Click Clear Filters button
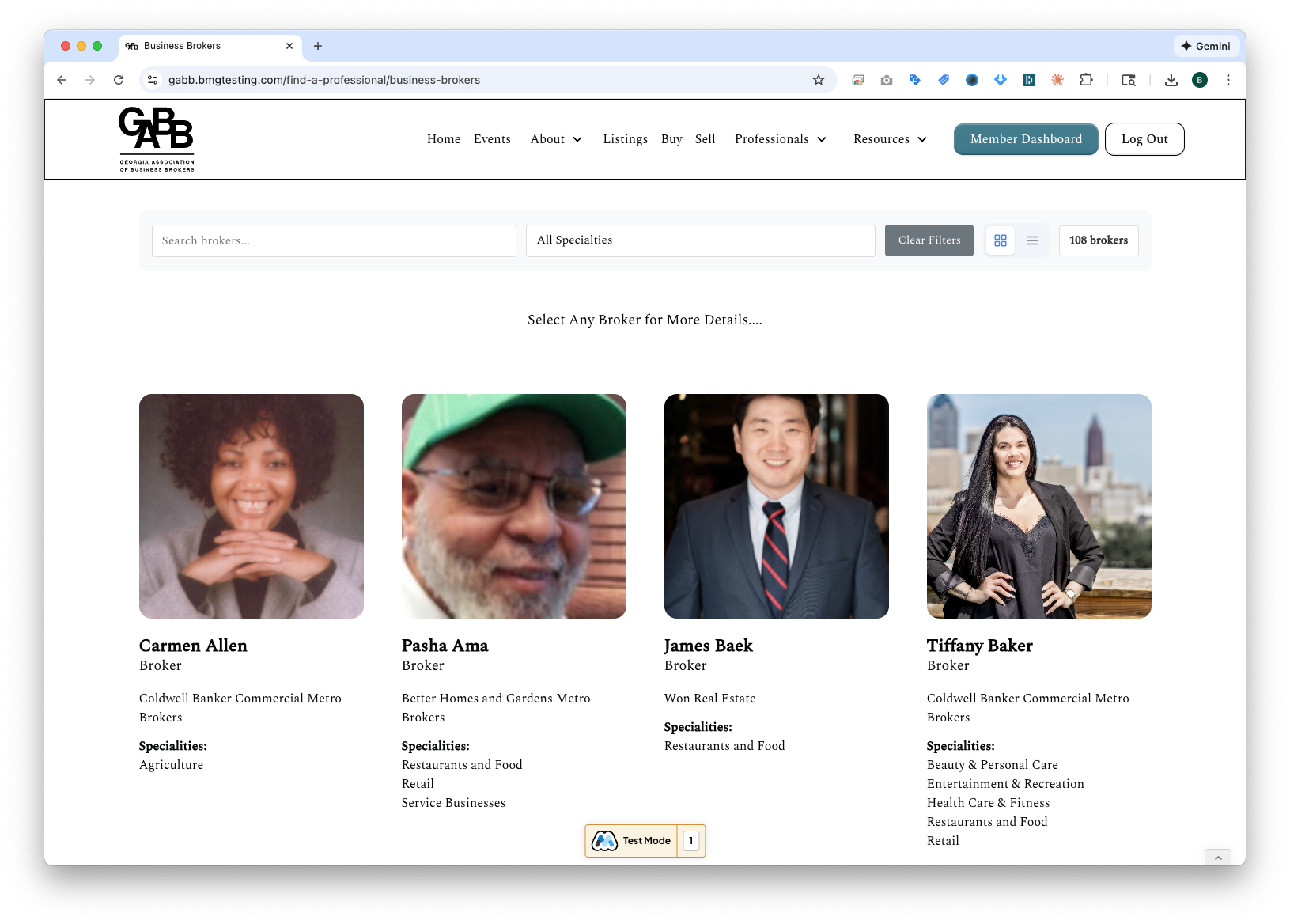Image resolution: width=1290 pixels, height=924 pixels. point(929,240)
